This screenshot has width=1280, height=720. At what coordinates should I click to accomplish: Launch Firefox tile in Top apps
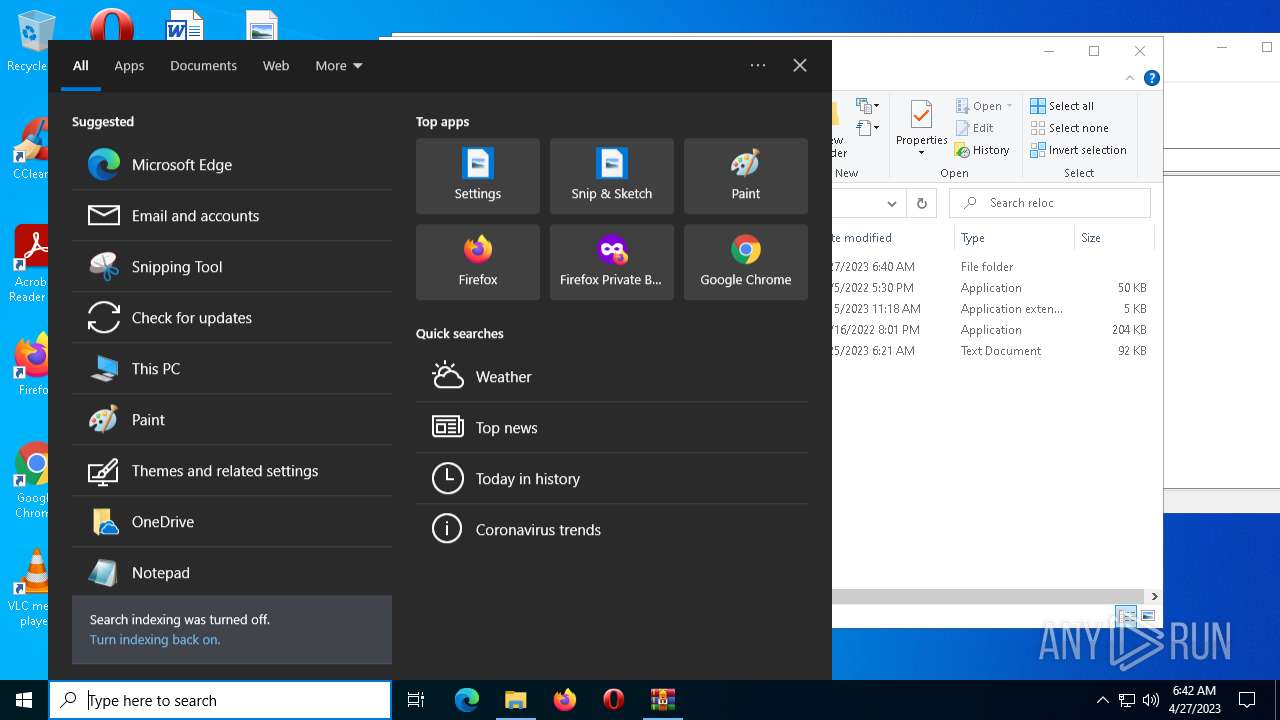478,262
